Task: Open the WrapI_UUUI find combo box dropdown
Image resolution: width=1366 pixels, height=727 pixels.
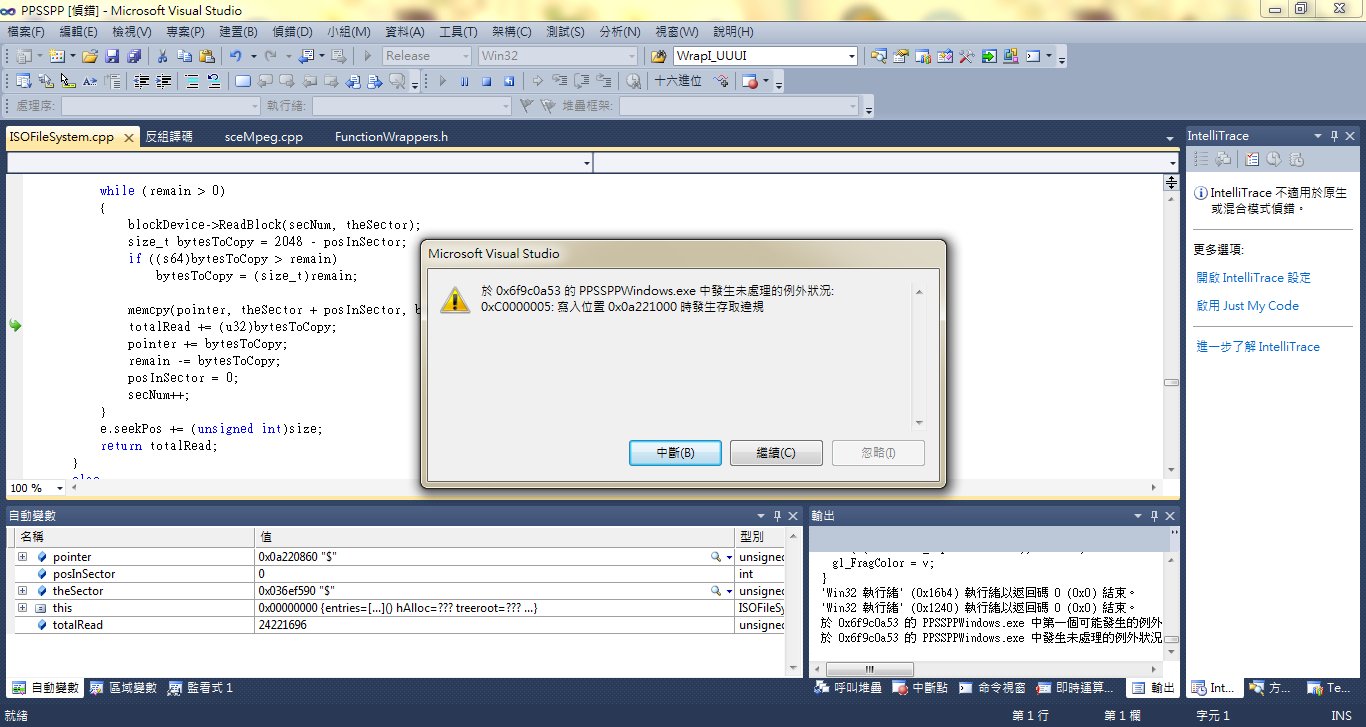Action: click(851, 56)
